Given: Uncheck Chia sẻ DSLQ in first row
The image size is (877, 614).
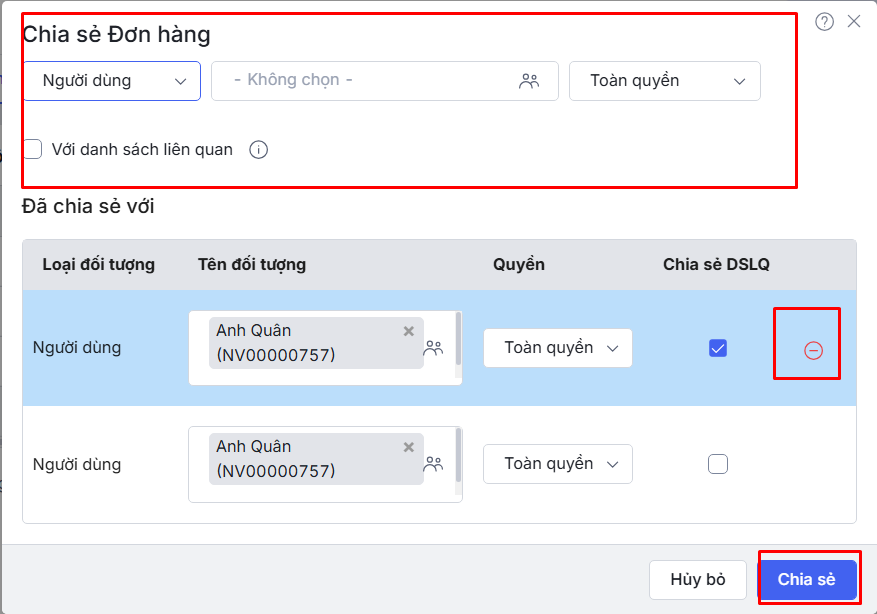Looking at the screenshot, I should [717, 348].
